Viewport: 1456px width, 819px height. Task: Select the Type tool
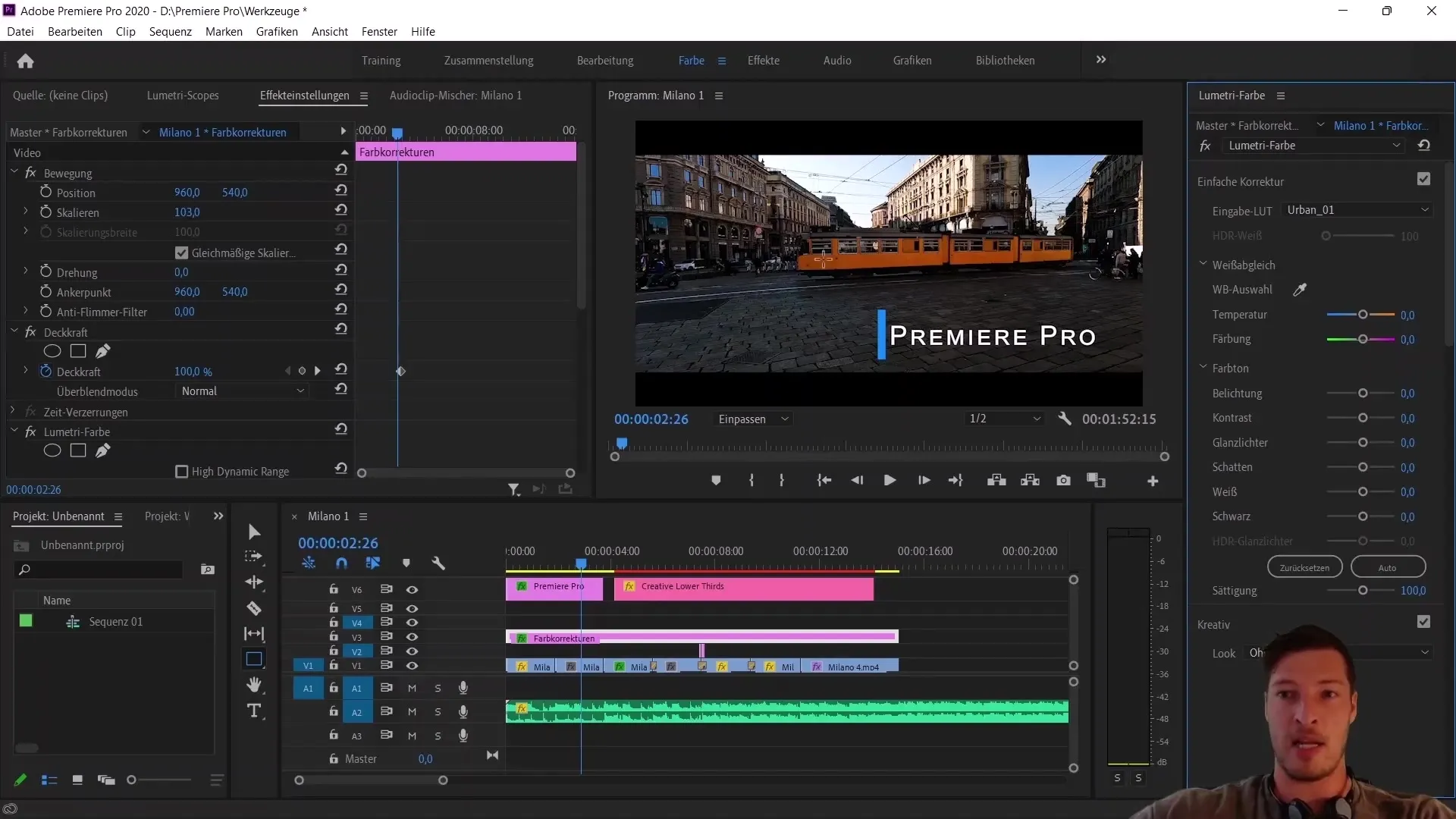(x=254, y=711)
